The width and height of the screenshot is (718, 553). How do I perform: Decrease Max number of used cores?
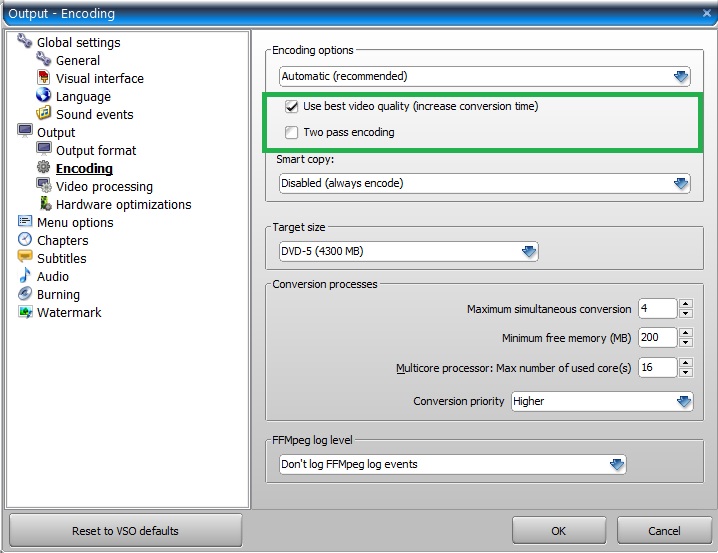(x=685, y=373)
